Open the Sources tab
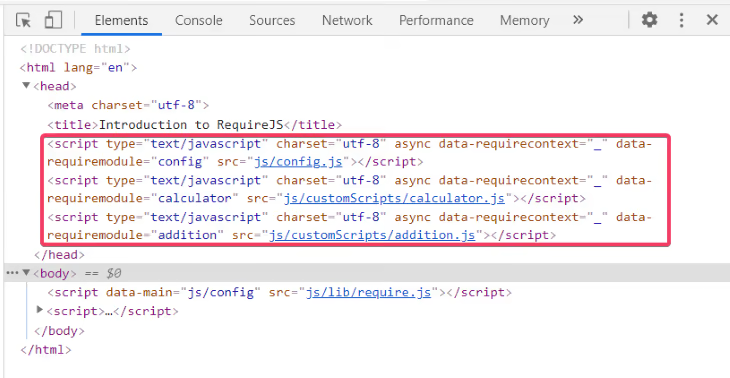Screen dimensions: 730x378 tap(272, 20)
